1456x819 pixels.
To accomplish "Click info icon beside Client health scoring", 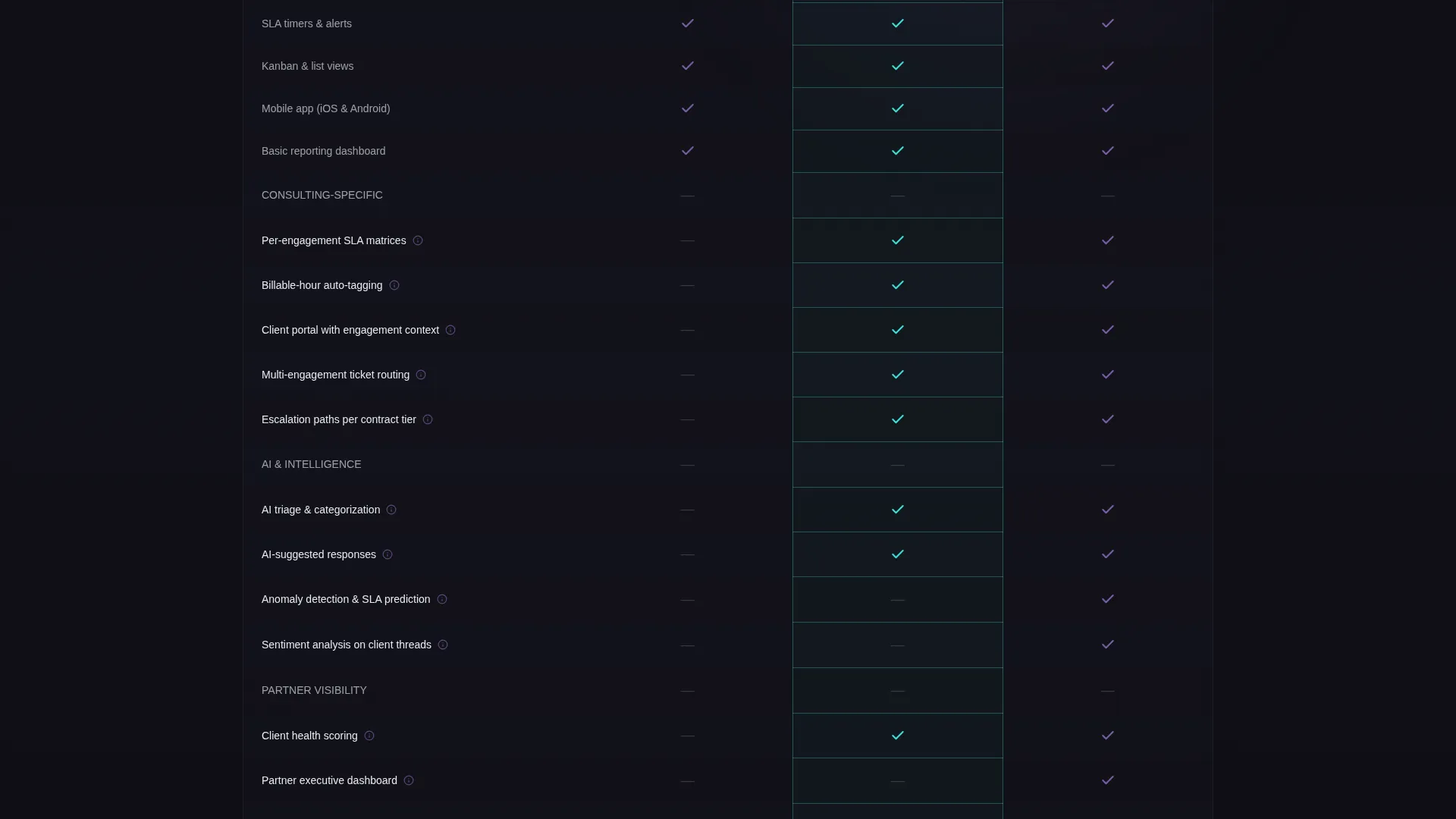I will (369, 736).
